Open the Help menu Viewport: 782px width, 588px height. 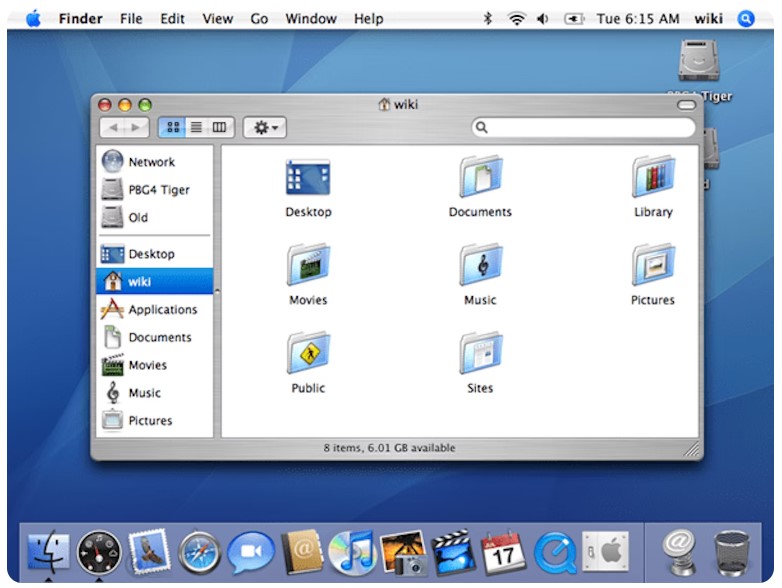coord(369,19)
